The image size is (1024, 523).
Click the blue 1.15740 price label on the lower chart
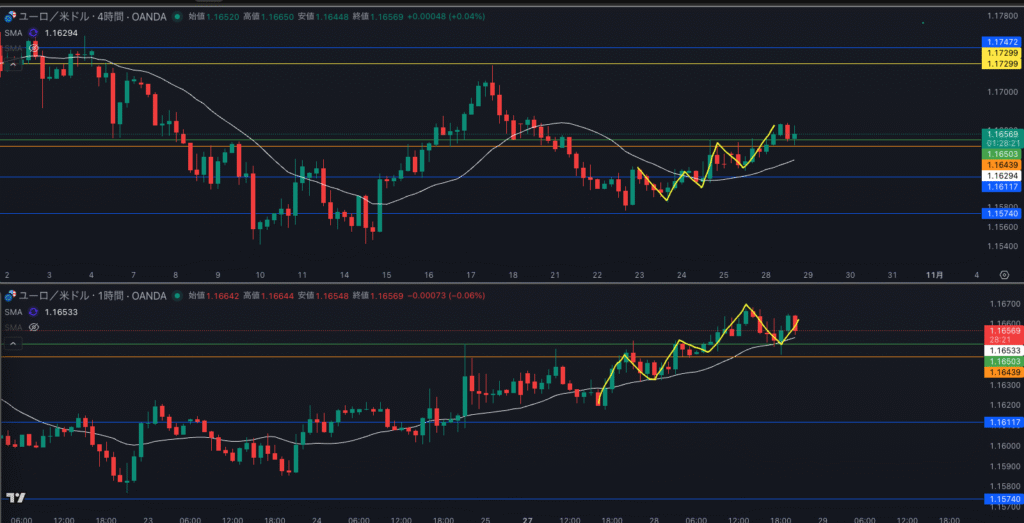1001,499
